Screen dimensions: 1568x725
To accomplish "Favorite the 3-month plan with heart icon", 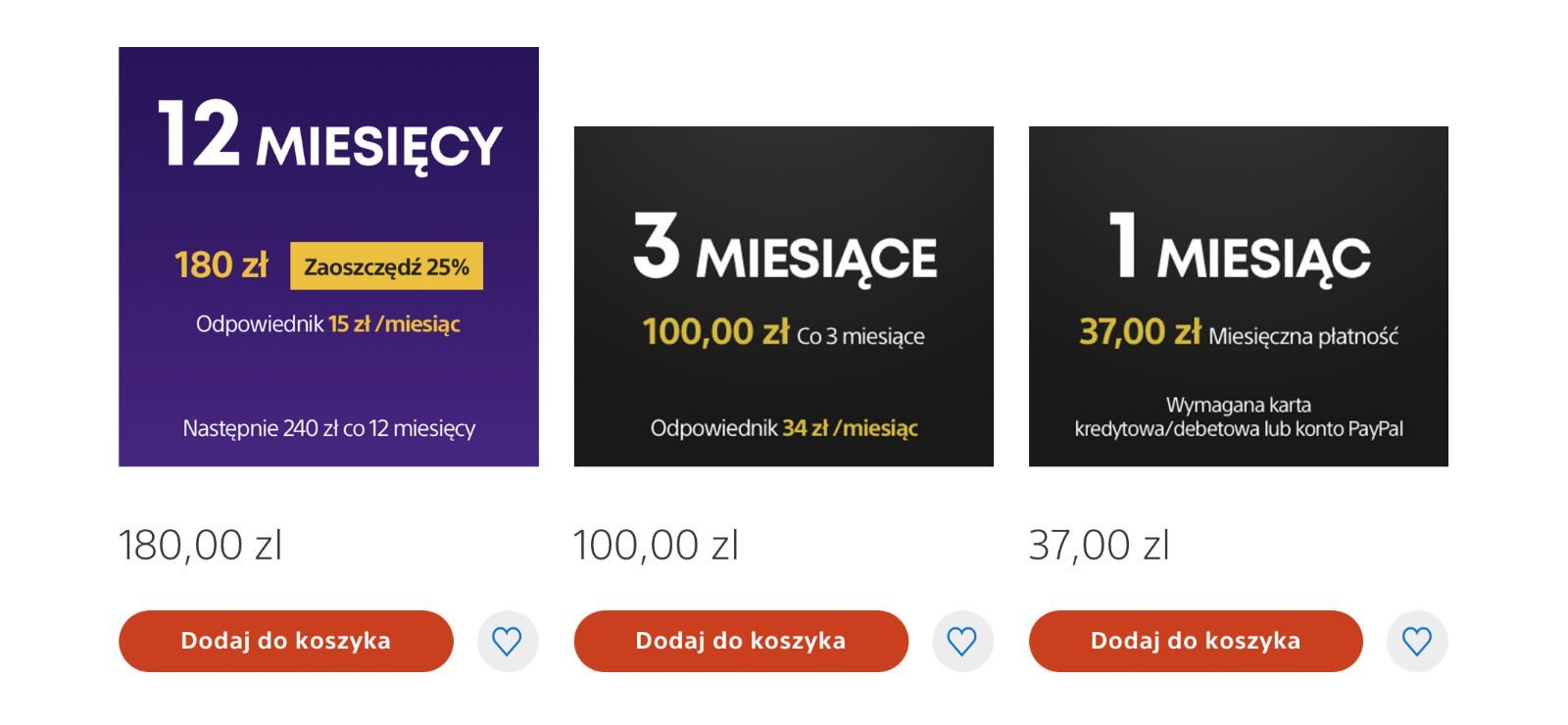I will pos(962,642).
